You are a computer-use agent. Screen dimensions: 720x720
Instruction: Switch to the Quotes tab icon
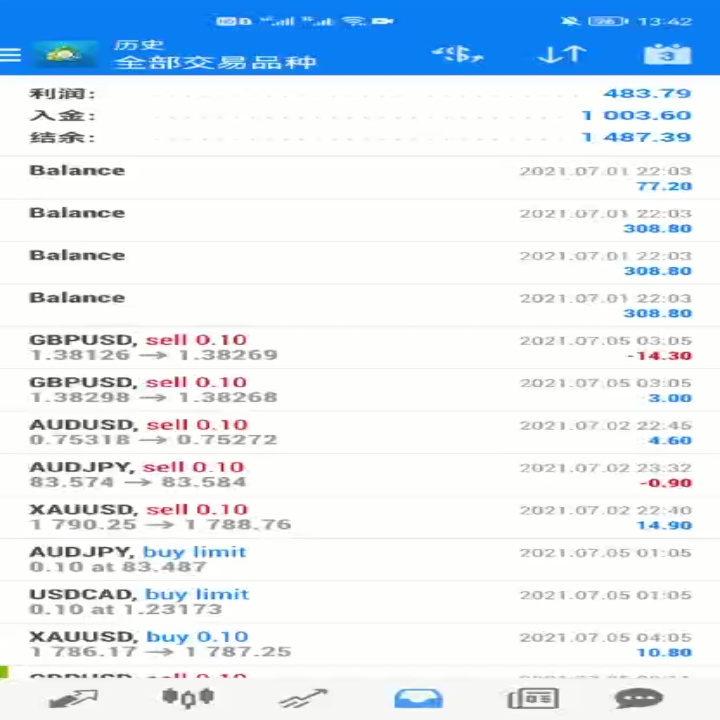pyautogui.click(x=73, y=698)
